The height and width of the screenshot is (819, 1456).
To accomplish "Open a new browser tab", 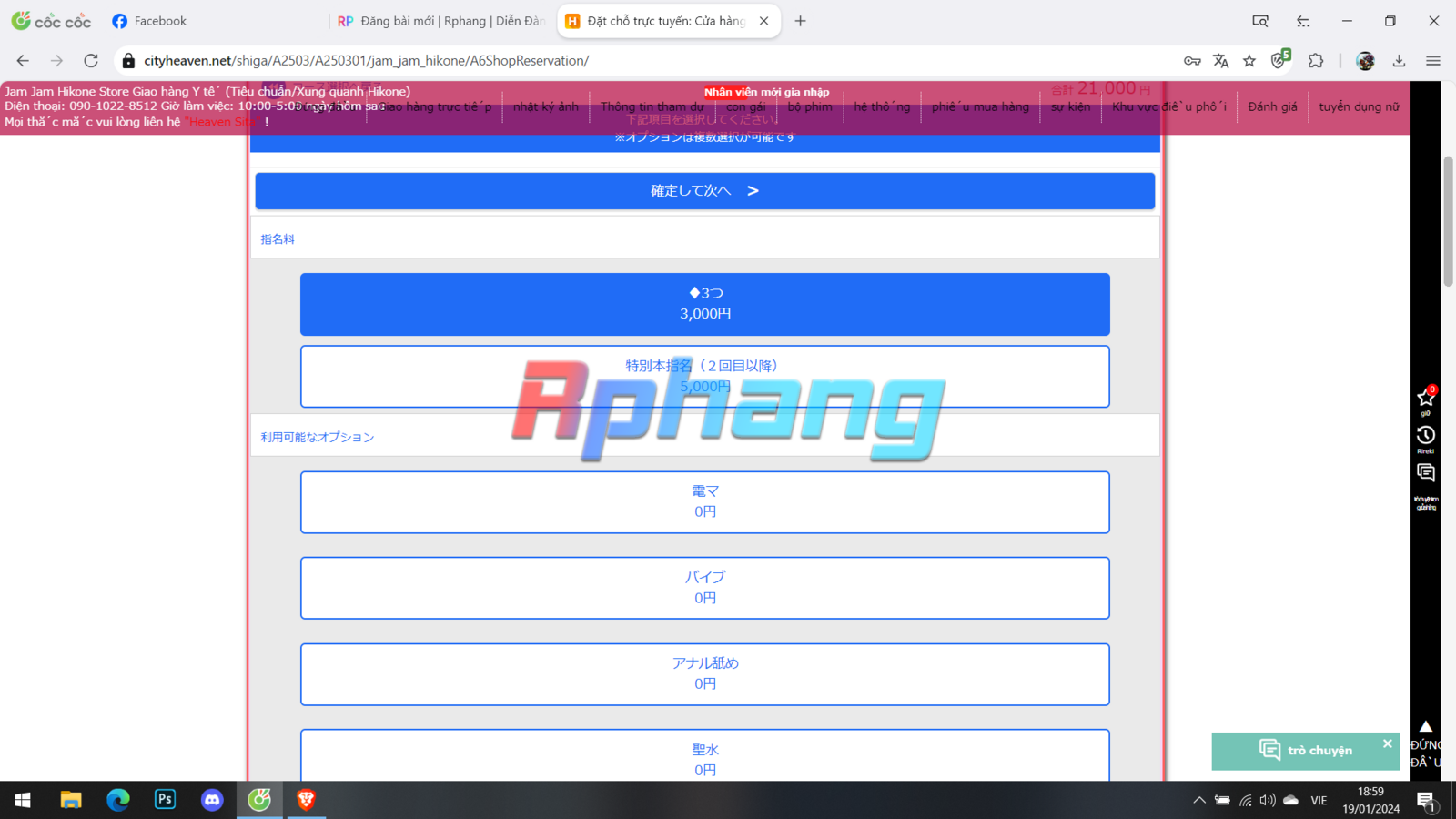I will [x=801, y=21].
